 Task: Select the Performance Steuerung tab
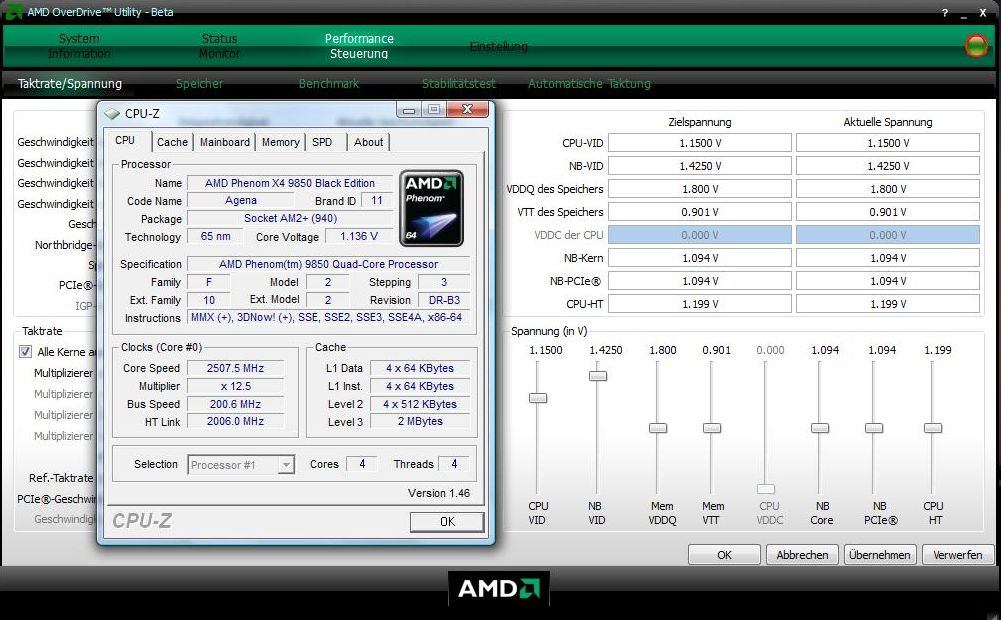[x=359, y=46]
